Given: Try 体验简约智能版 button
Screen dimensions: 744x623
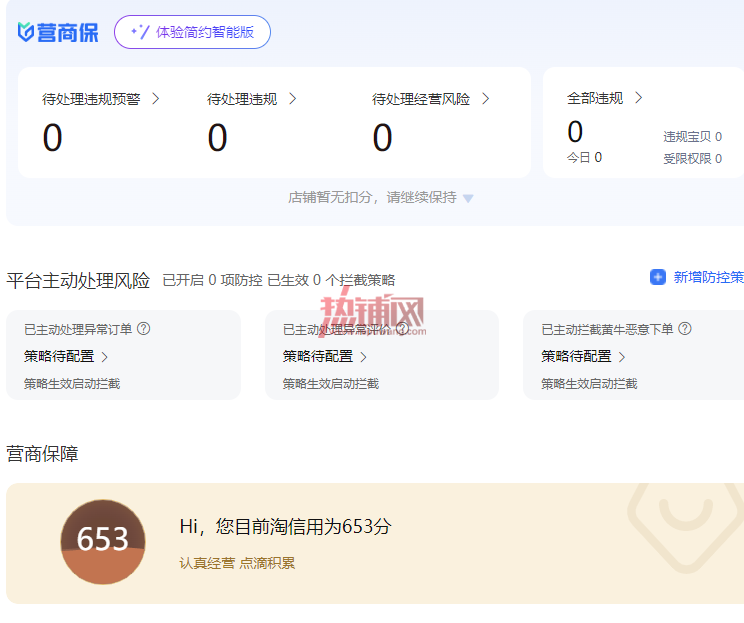Looking at the screenshot, I should tap(192, 32).
